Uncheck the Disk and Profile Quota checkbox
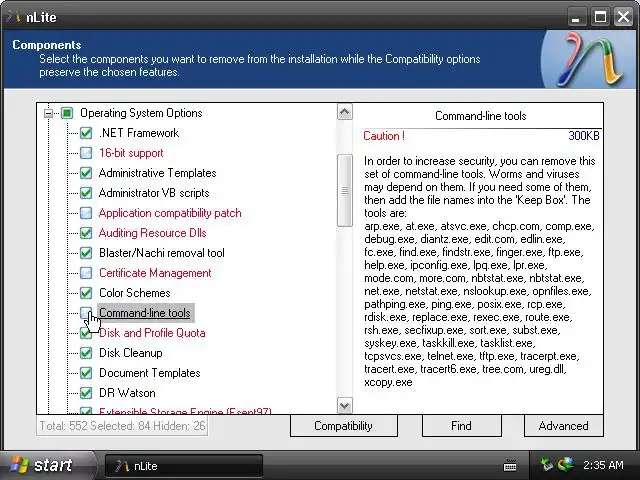640x480 pixels. (x=86, y=333)
